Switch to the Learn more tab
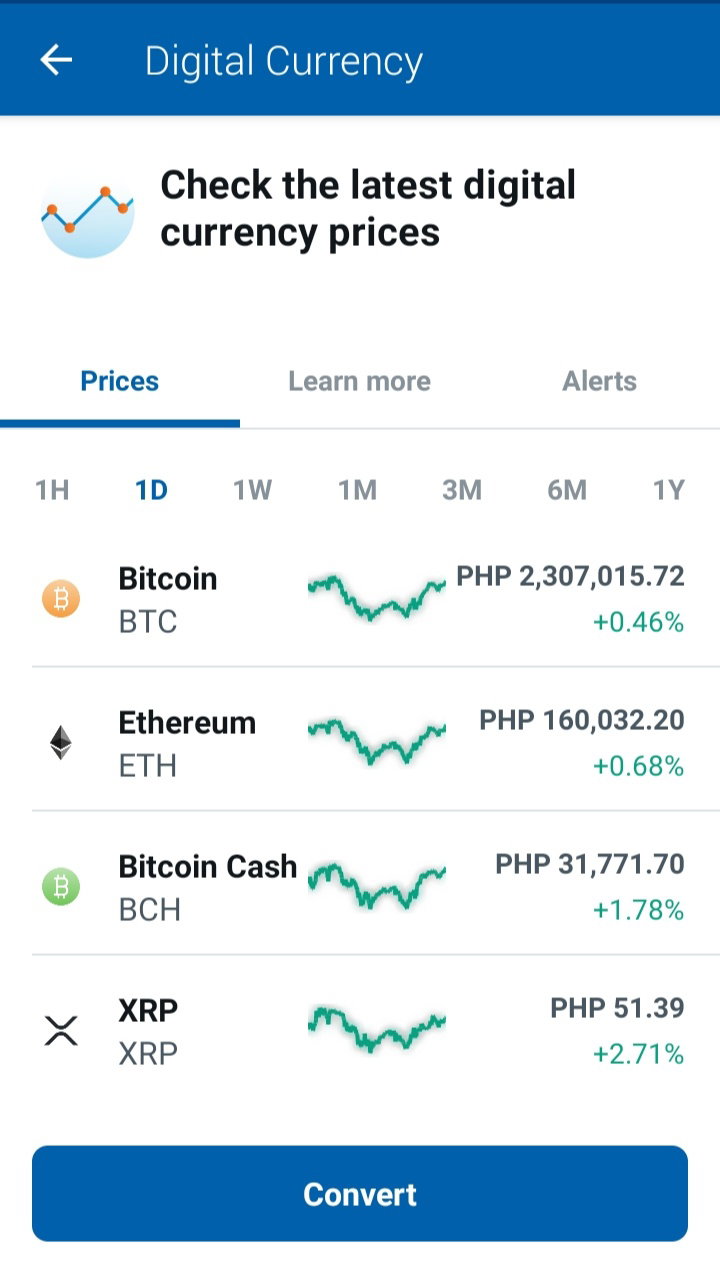720x1264 pixels. click(359, 381)
